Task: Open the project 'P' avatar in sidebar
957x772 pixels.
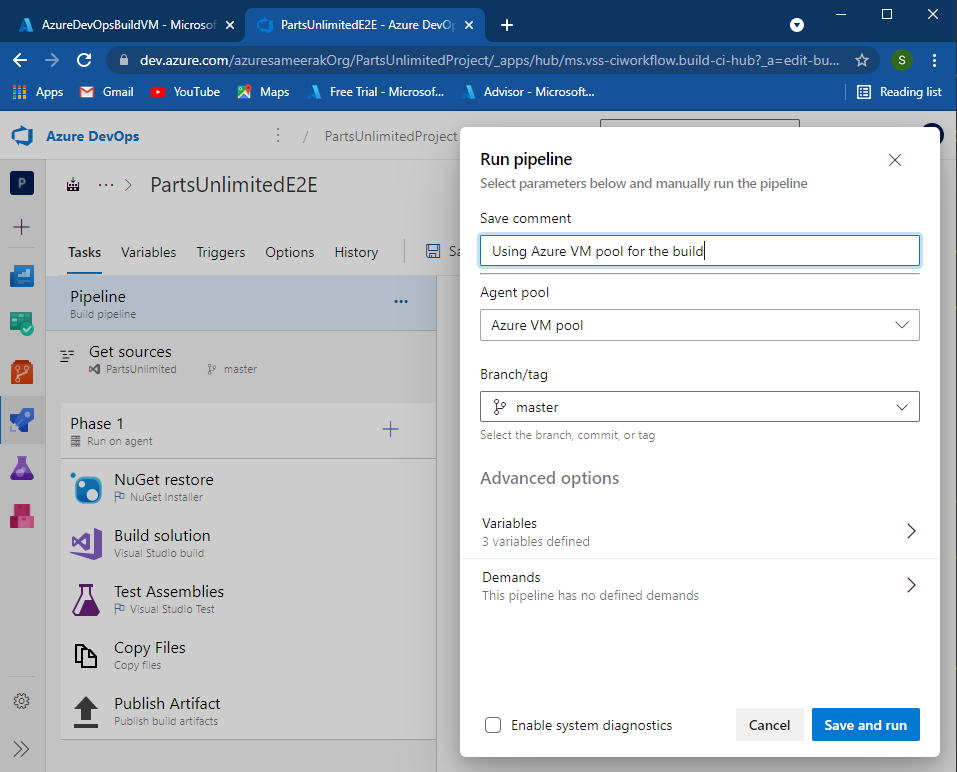Action: pyautogui.click(x=22, y=183)
